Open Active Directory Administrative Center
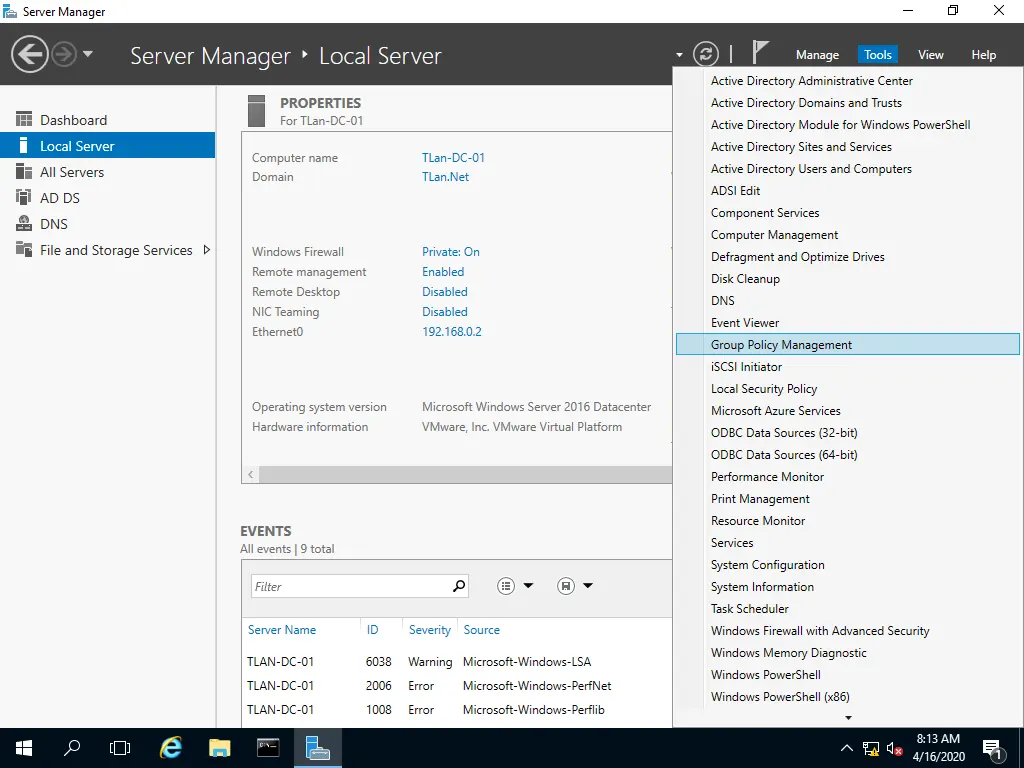 point(848,81)
